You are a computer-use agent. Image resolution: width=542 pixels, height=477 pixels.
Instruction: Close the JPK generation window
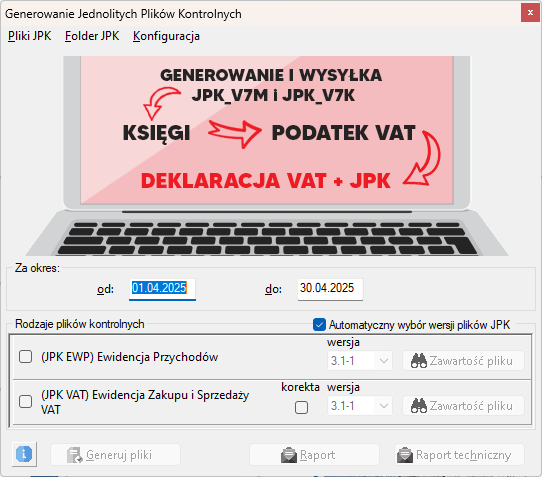(530, 13)
